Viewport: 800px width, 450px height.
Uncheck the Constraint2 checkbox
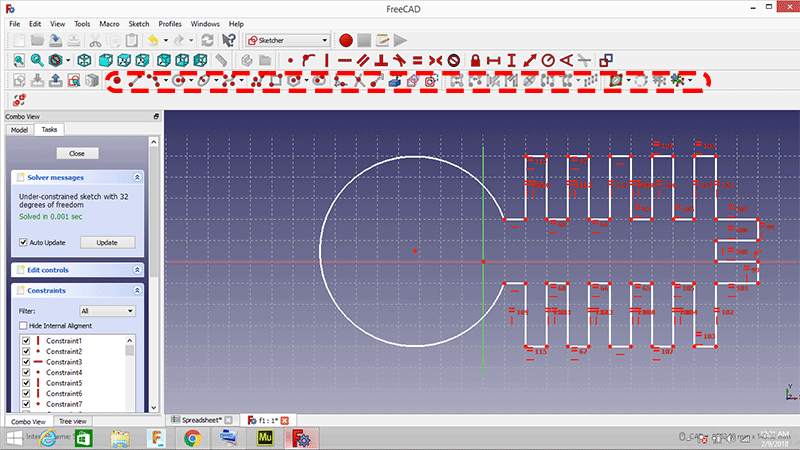[26, 351]
